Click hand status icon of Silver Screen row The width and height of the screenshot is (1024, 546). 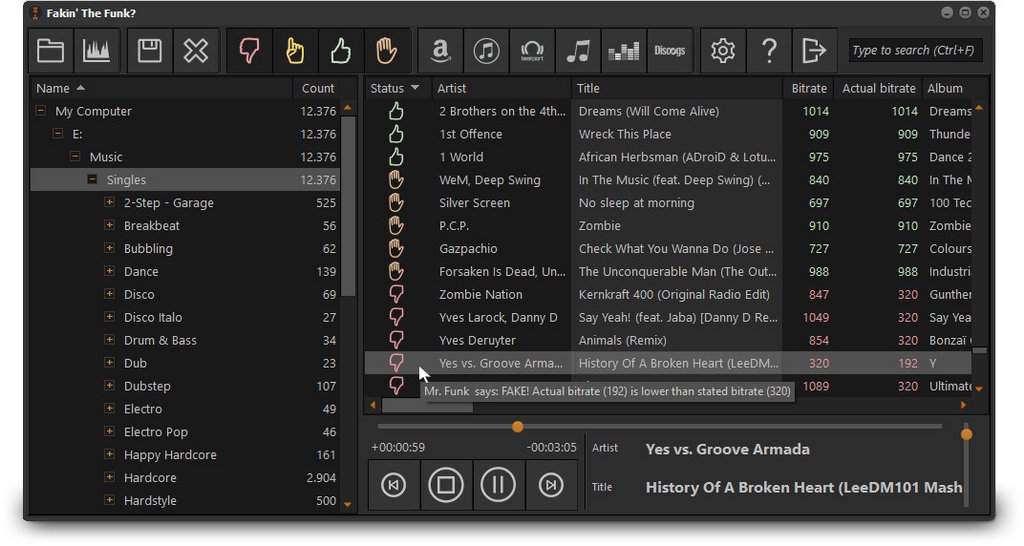coord(396,202)
